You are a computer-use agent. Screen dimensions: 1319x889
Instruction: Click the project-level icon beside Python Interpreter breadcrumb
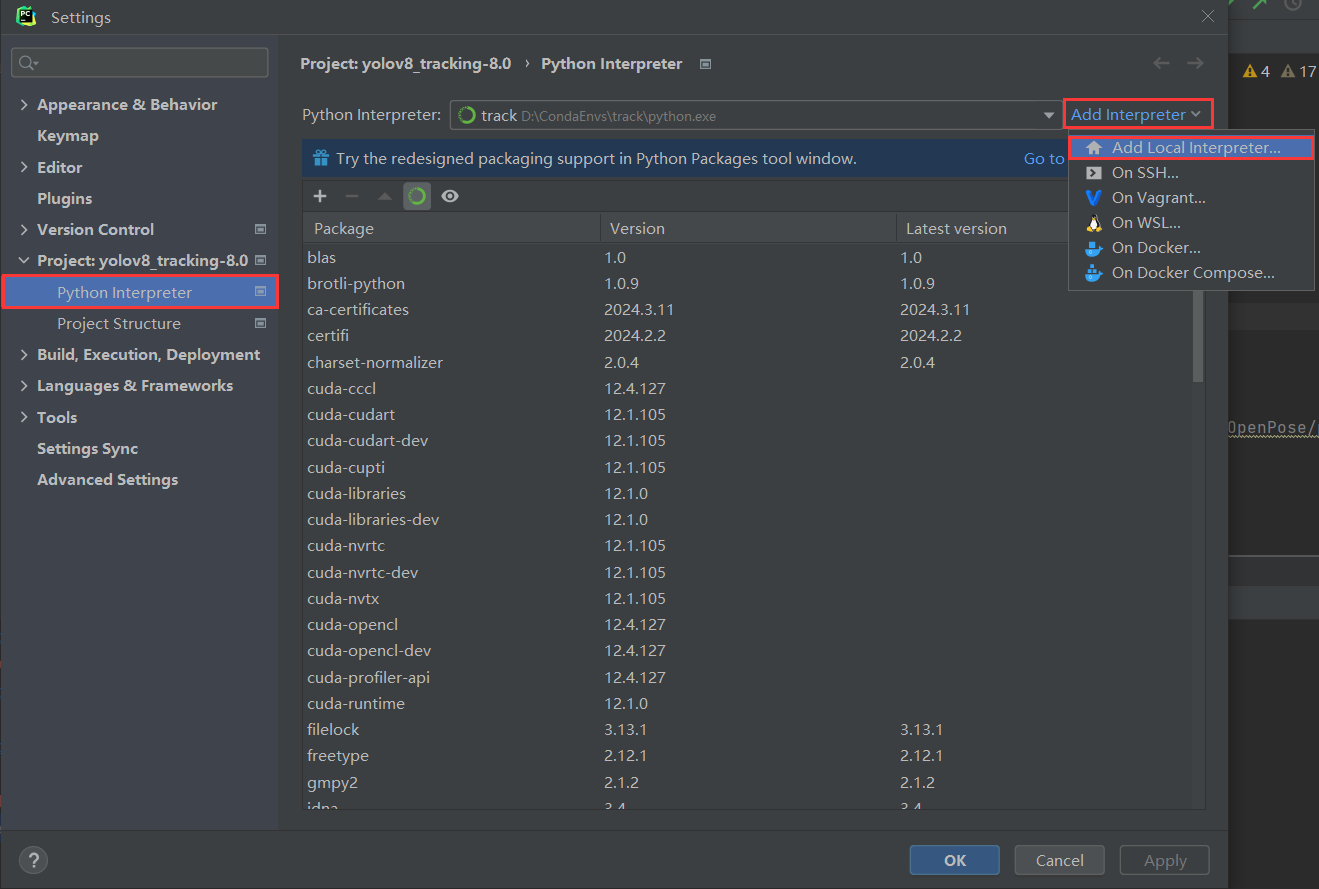705,64
